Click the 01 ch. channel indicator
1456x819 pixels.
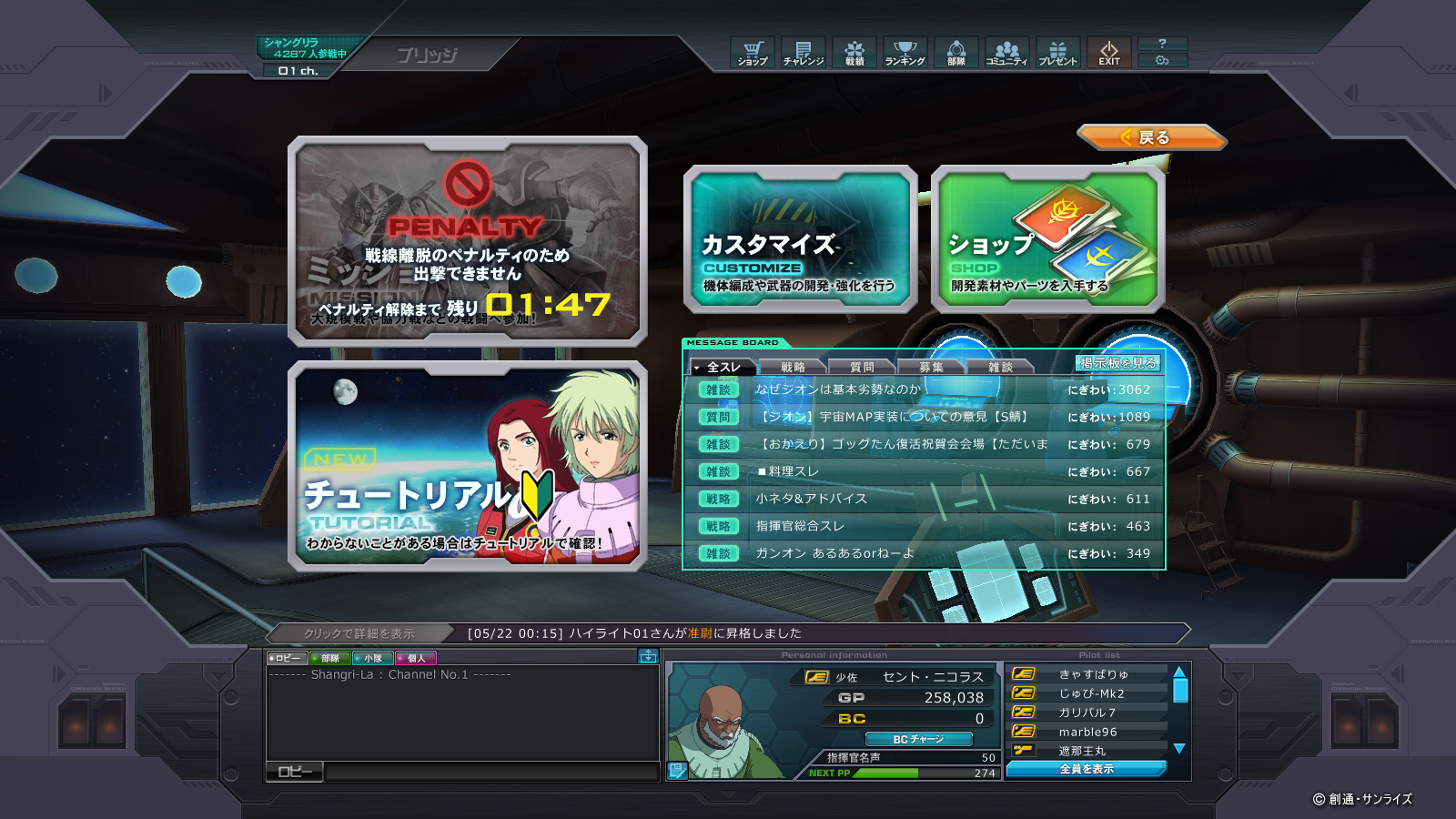pyautogui.click(x=298, y=71)
